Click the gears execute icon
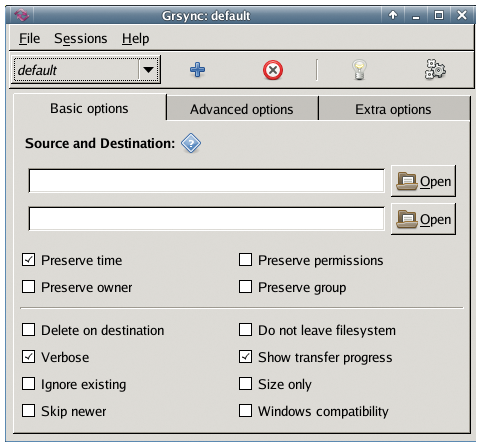 [435, 69]
